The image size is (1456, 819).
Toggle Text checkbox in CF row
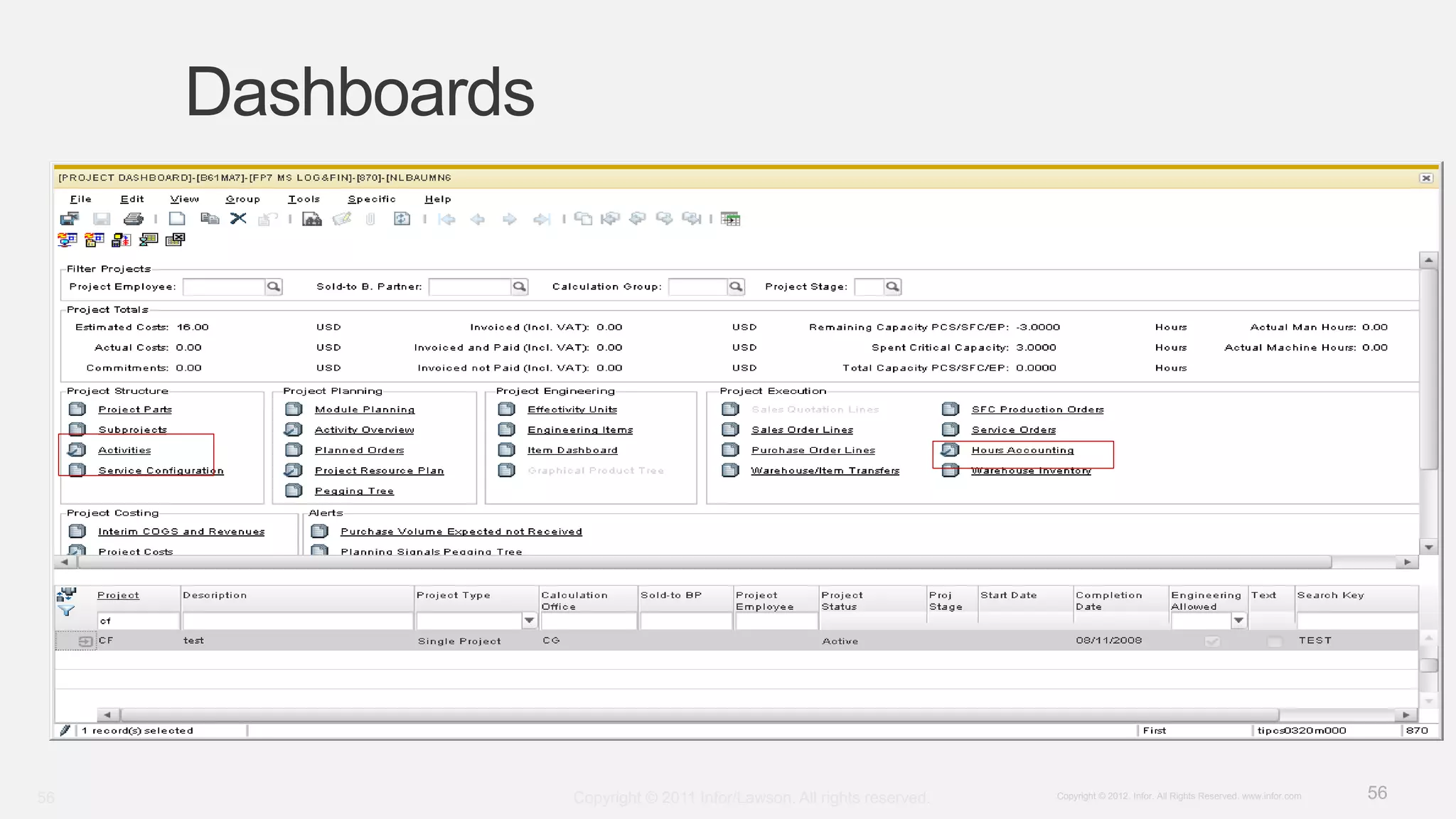point(1274,641)
